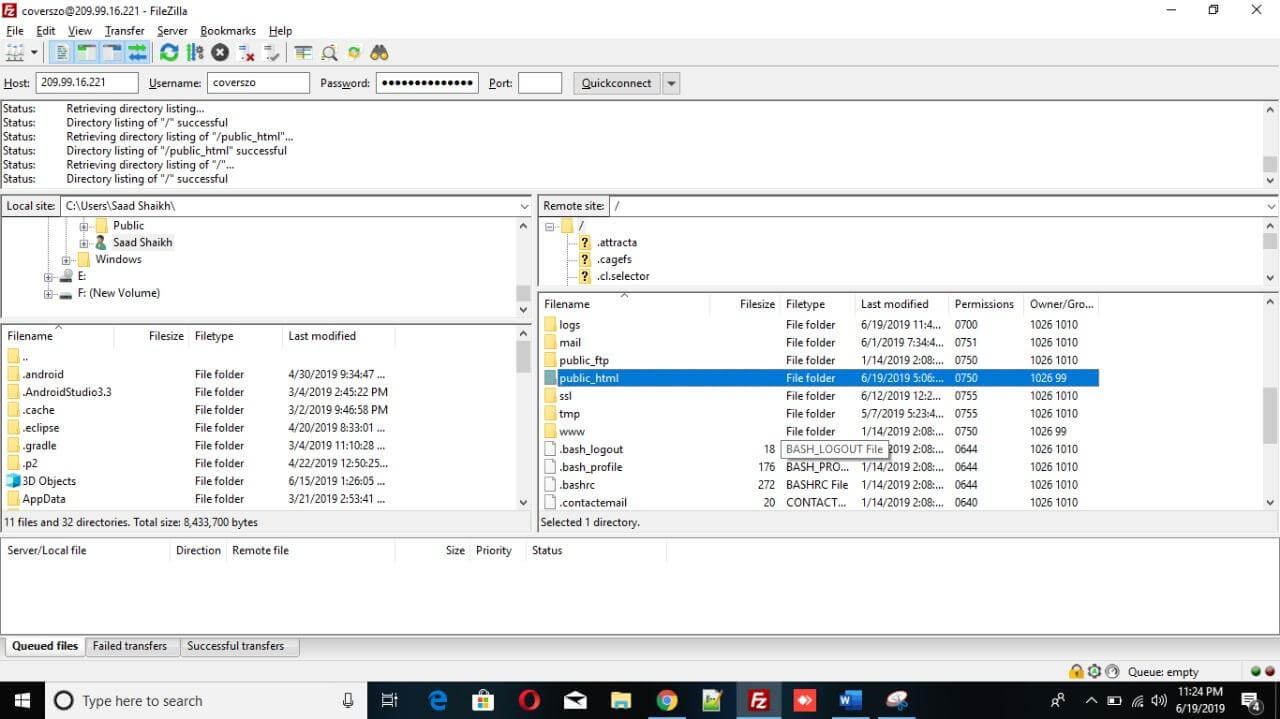
Task: Toggle synchronized browsing
Action: 354,52
